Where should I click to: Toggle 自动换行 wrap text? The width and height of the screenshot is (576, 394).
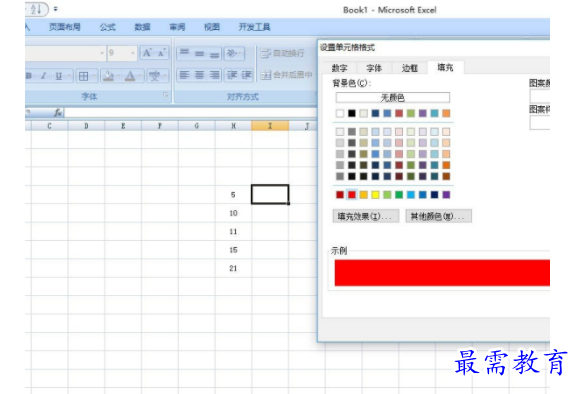tap(282, 53)
